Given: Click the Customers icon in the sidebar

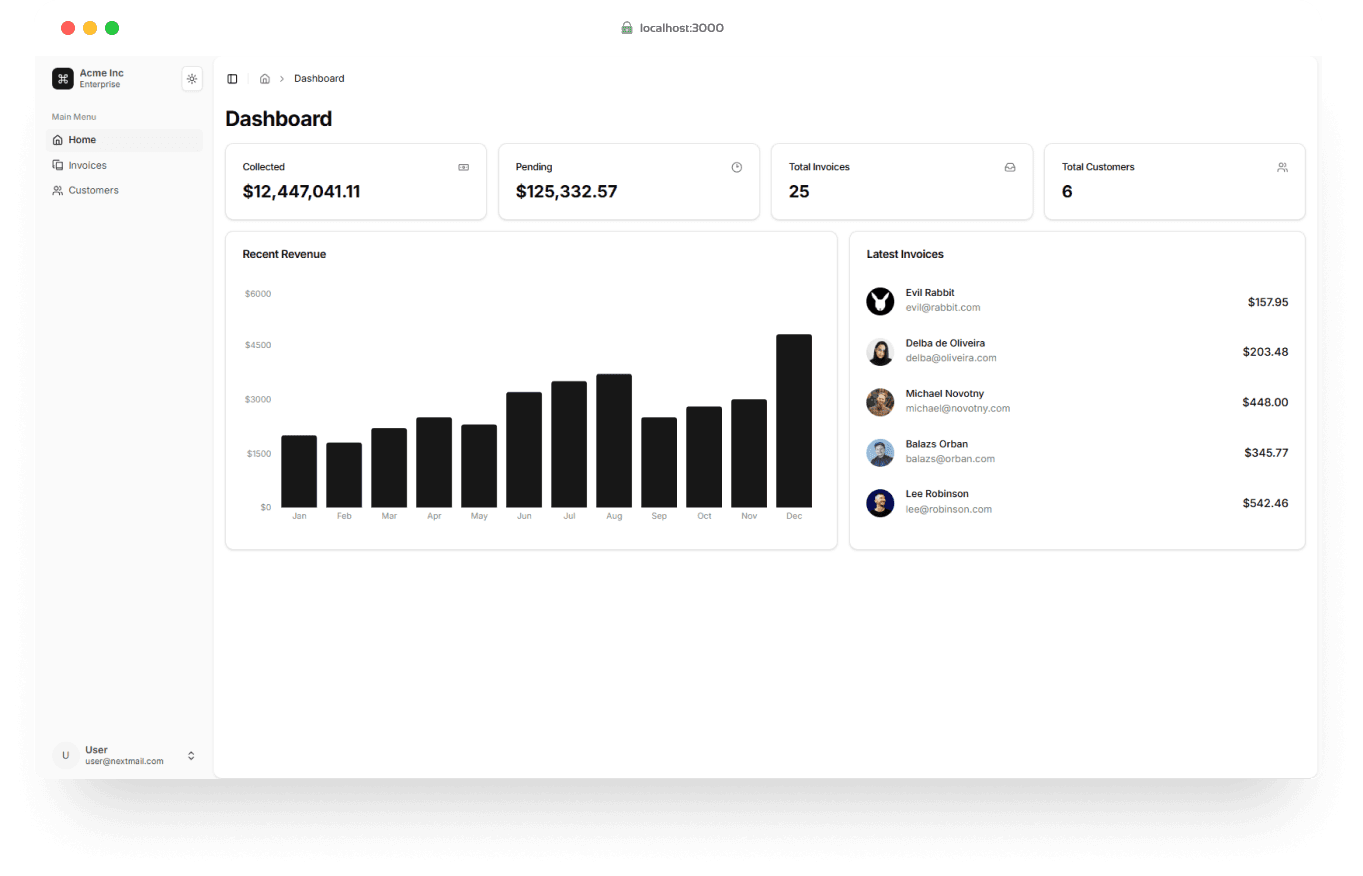Looking at the screenshot, I should tap(58, 190).
